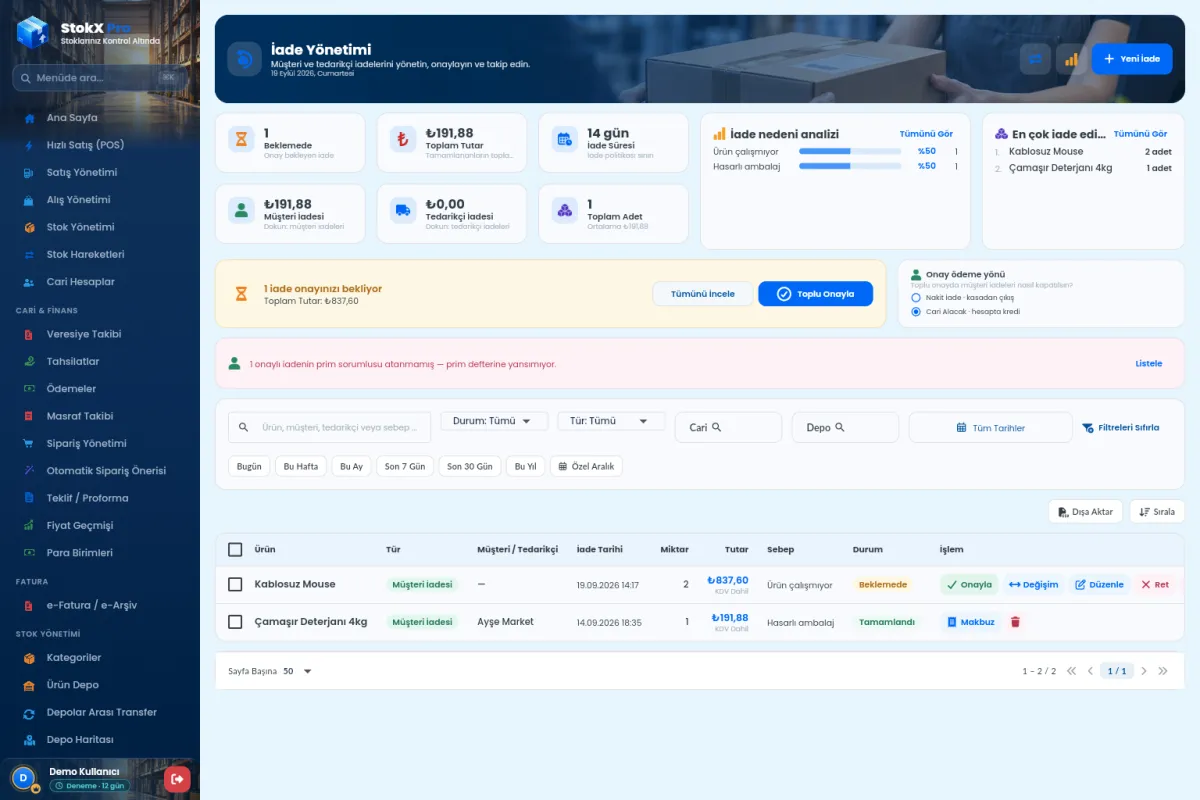Image resolution: width=1200 pixels, height=800 pixels.
Task: Go to the last page using double-right arrows
Action: [1162, 671]
